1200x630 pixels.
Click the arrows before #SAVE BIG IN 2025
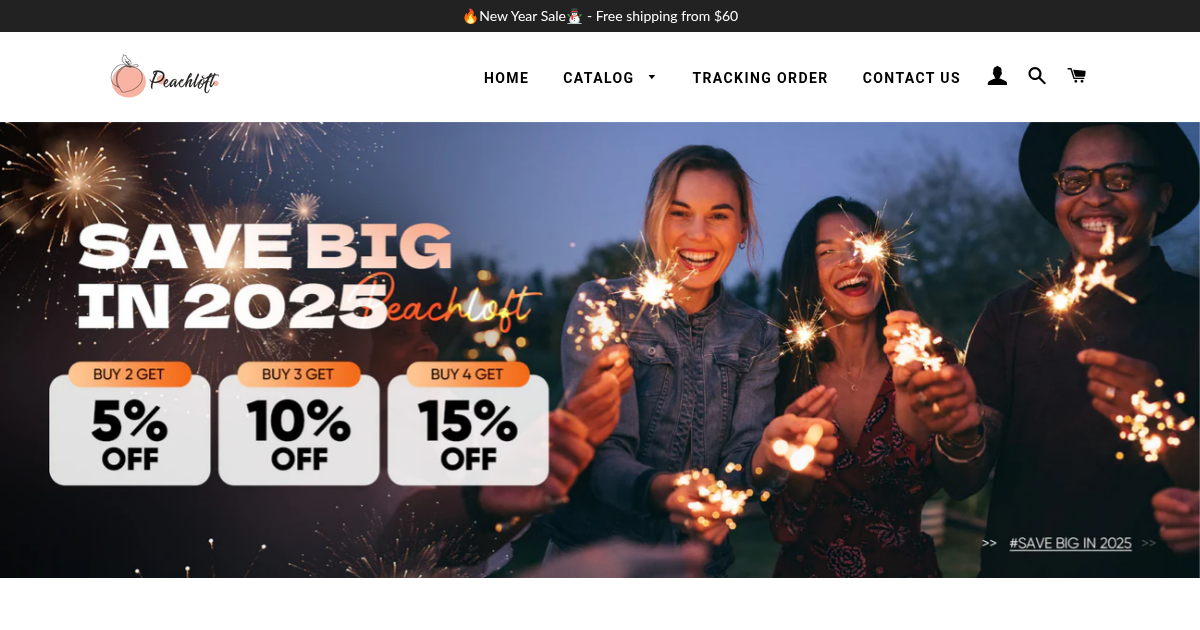tap(989, 543)
